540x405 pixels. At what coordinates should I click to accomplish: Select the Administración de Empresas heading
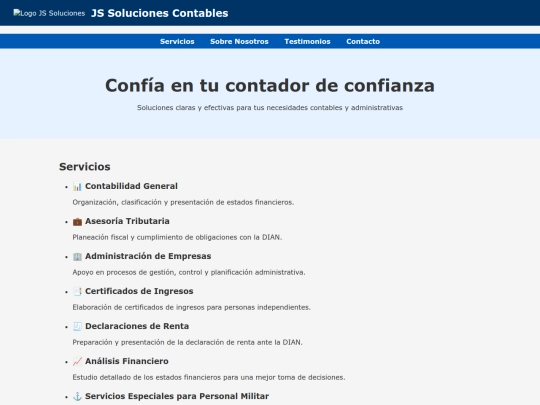(148, 256)
